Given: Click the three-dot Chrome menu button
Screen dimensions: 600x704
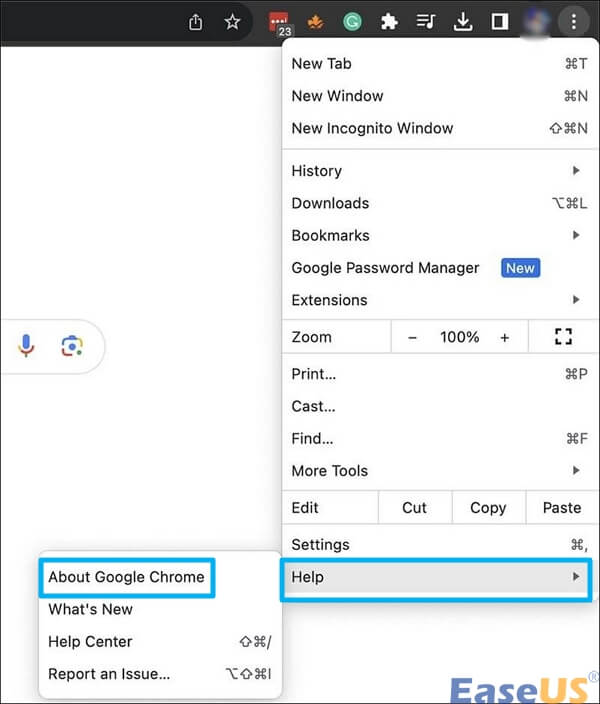Looking at the screenshot, I should pyautogui.click(x=573, y=21).
